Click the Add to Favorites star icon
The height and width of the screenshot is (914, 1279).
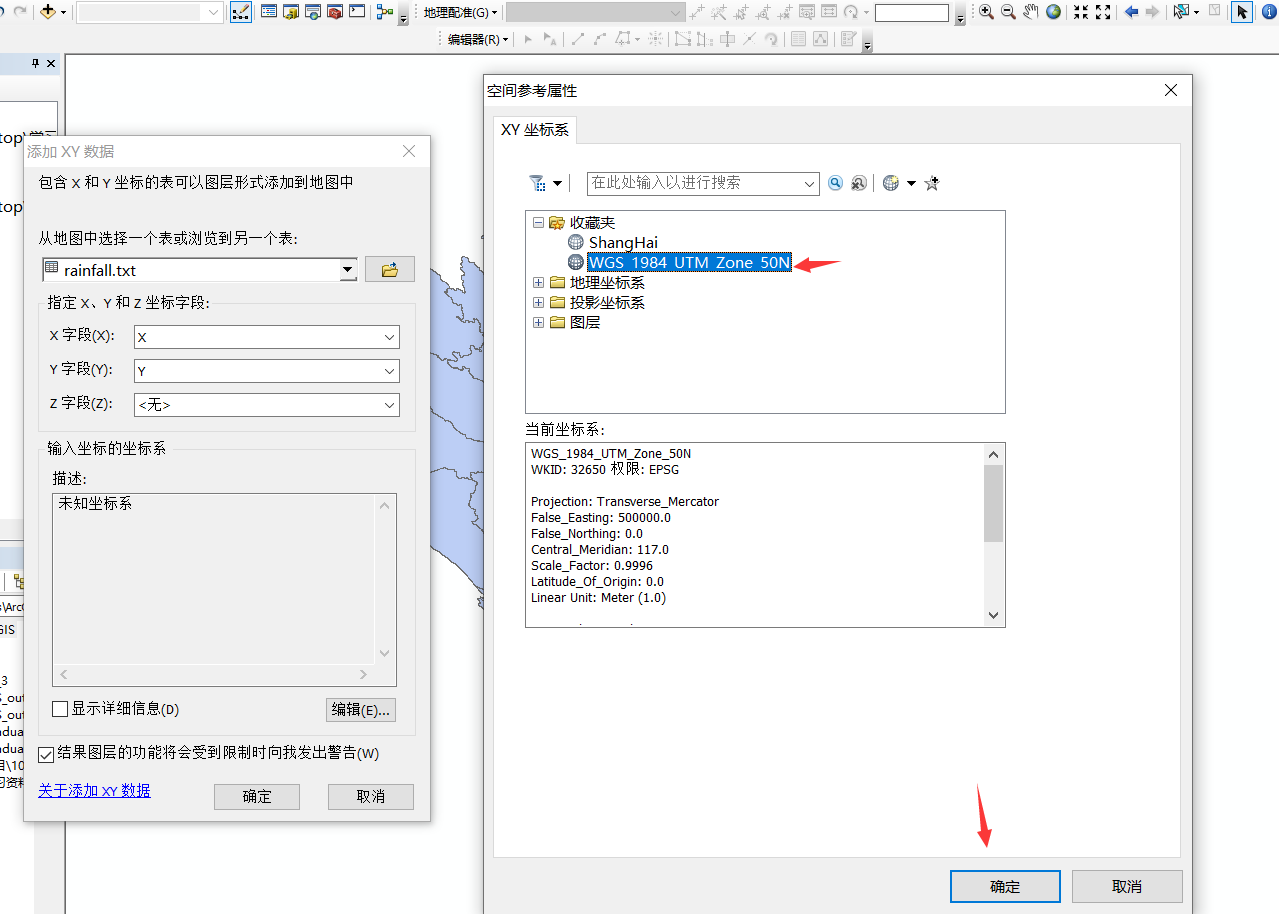(932, 183)
